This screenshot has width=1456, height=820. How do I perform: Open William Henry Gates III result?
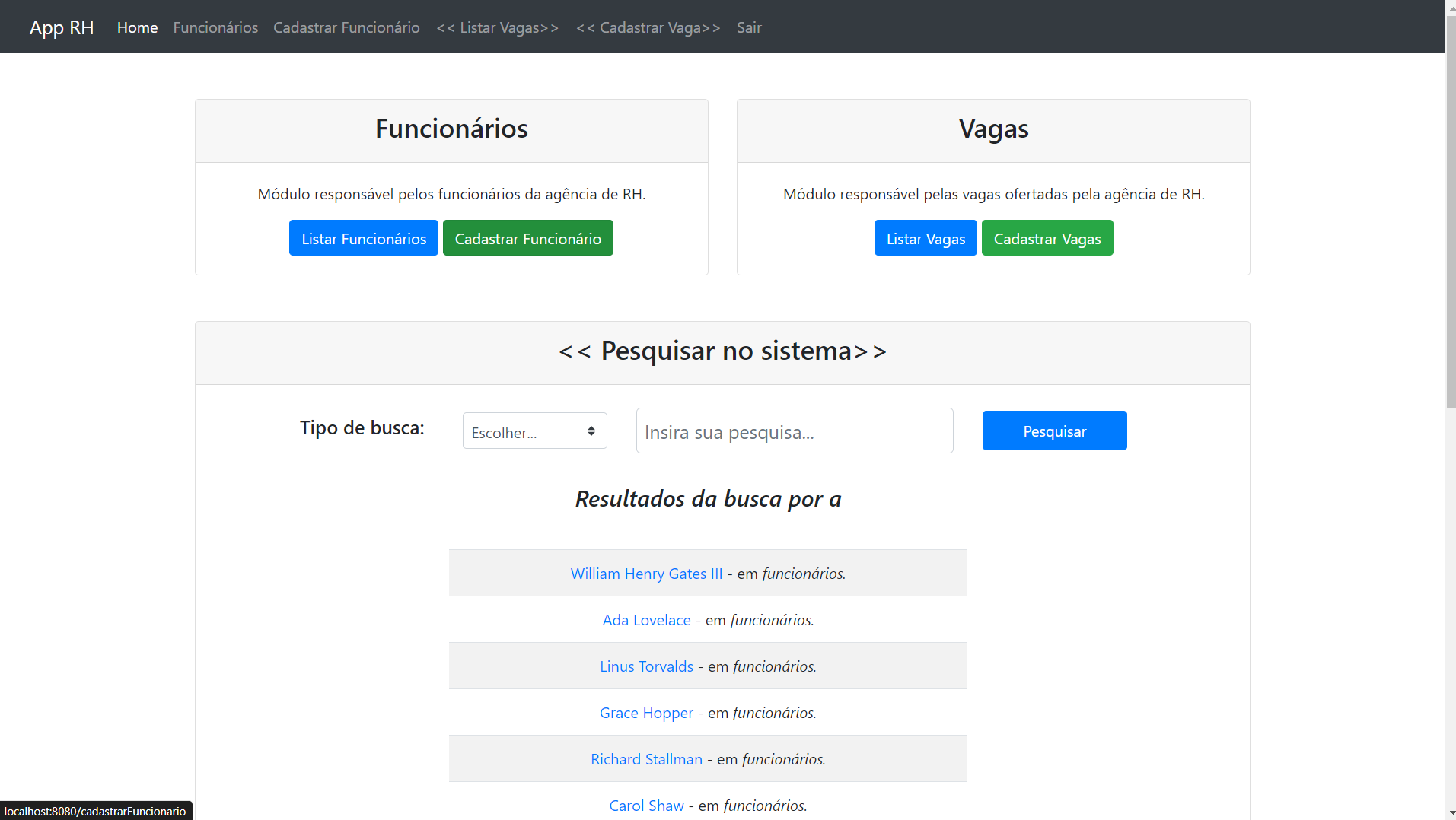[x=646, y=574]
